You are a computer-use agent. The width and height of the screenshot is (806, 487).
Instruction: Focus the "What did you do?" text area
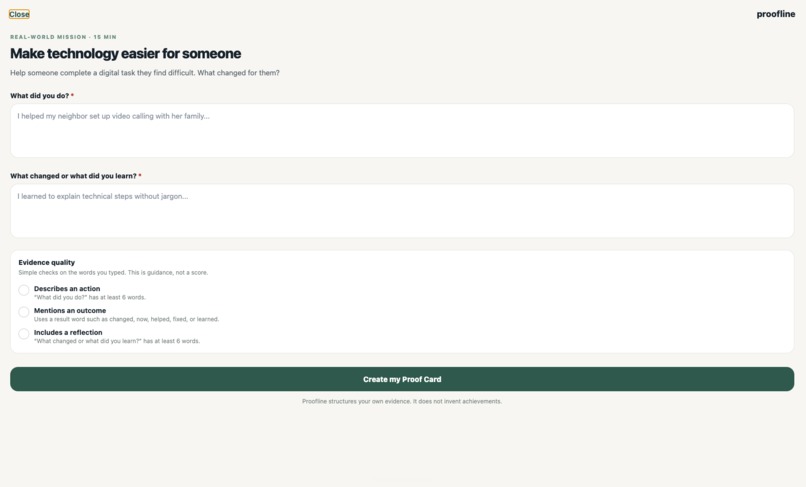pos(402,131)
